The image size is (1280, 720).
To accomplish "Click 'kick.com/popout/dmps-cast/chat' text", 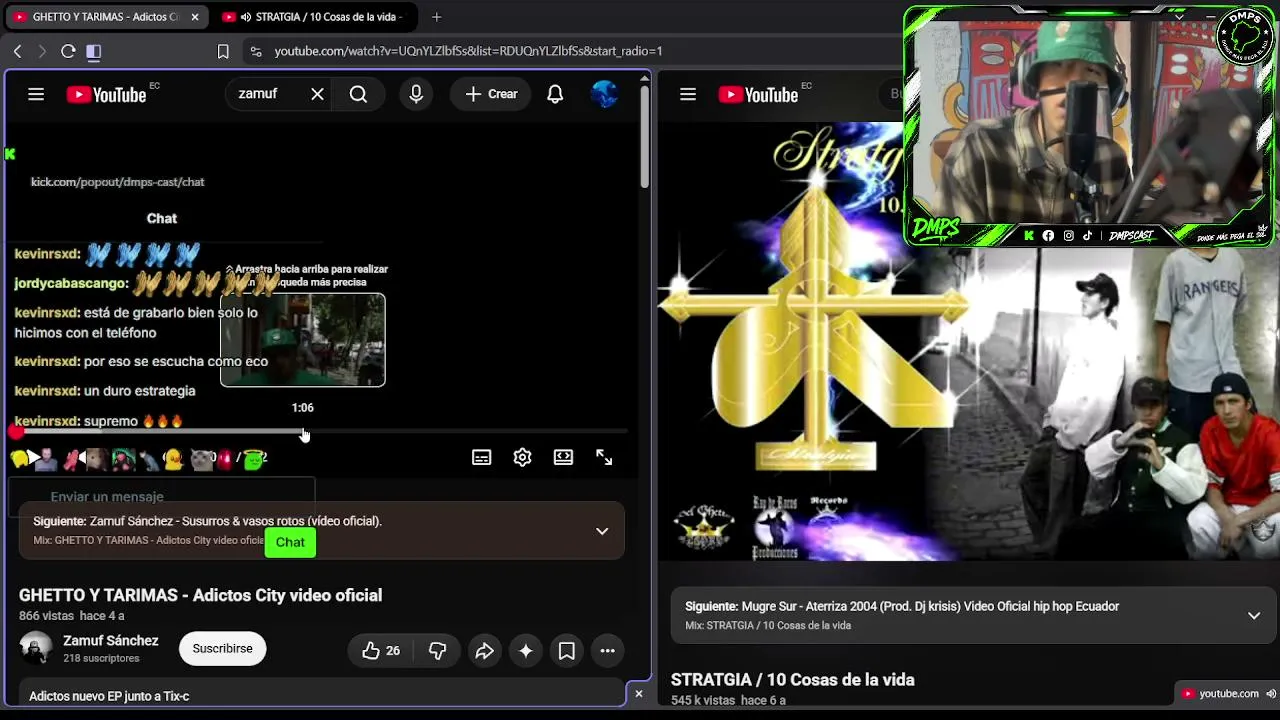I will click(x=117, y=182).
